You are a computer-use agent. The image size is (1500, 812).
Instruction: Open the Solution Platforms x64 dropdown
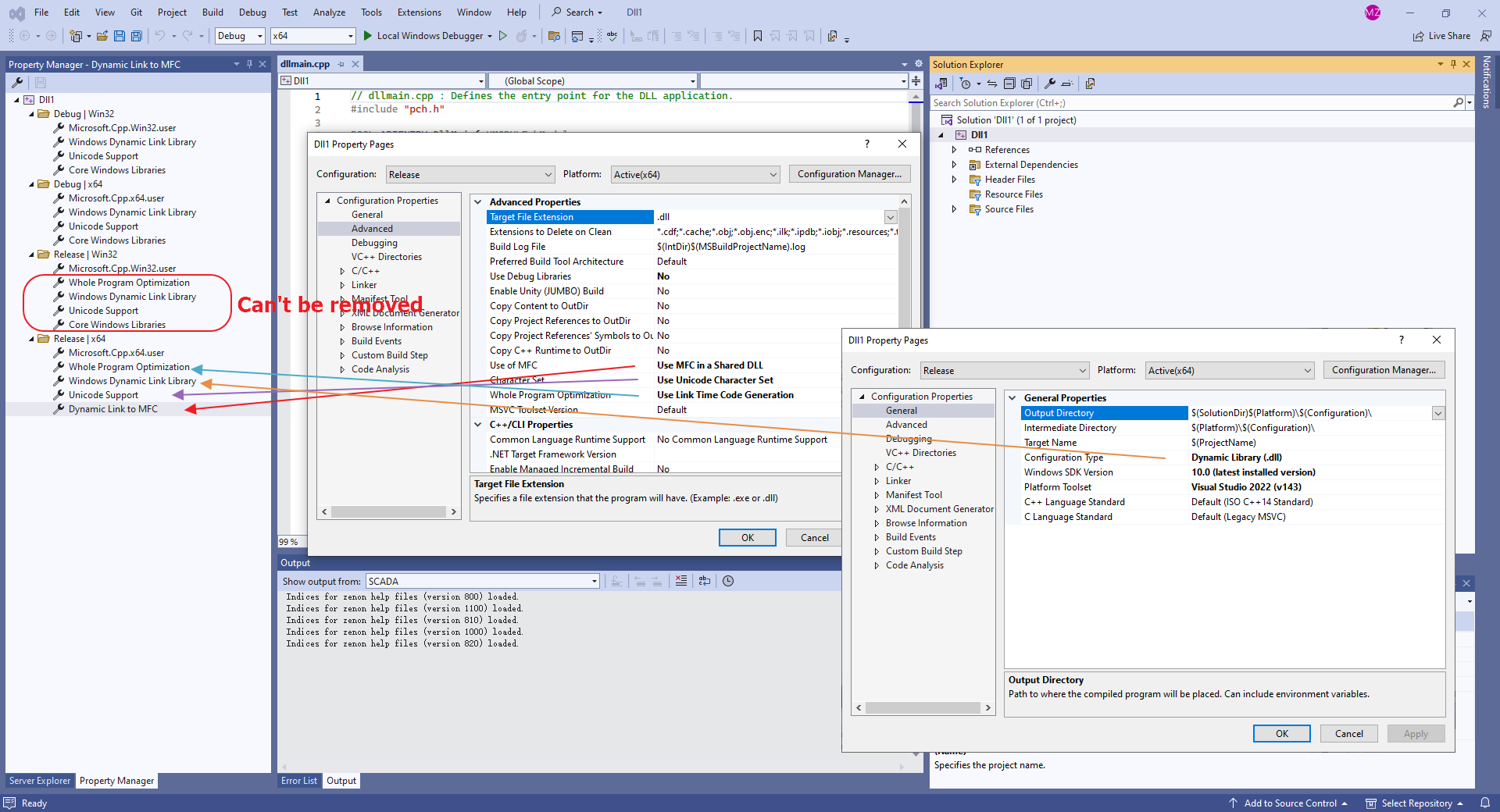point(313,36)
